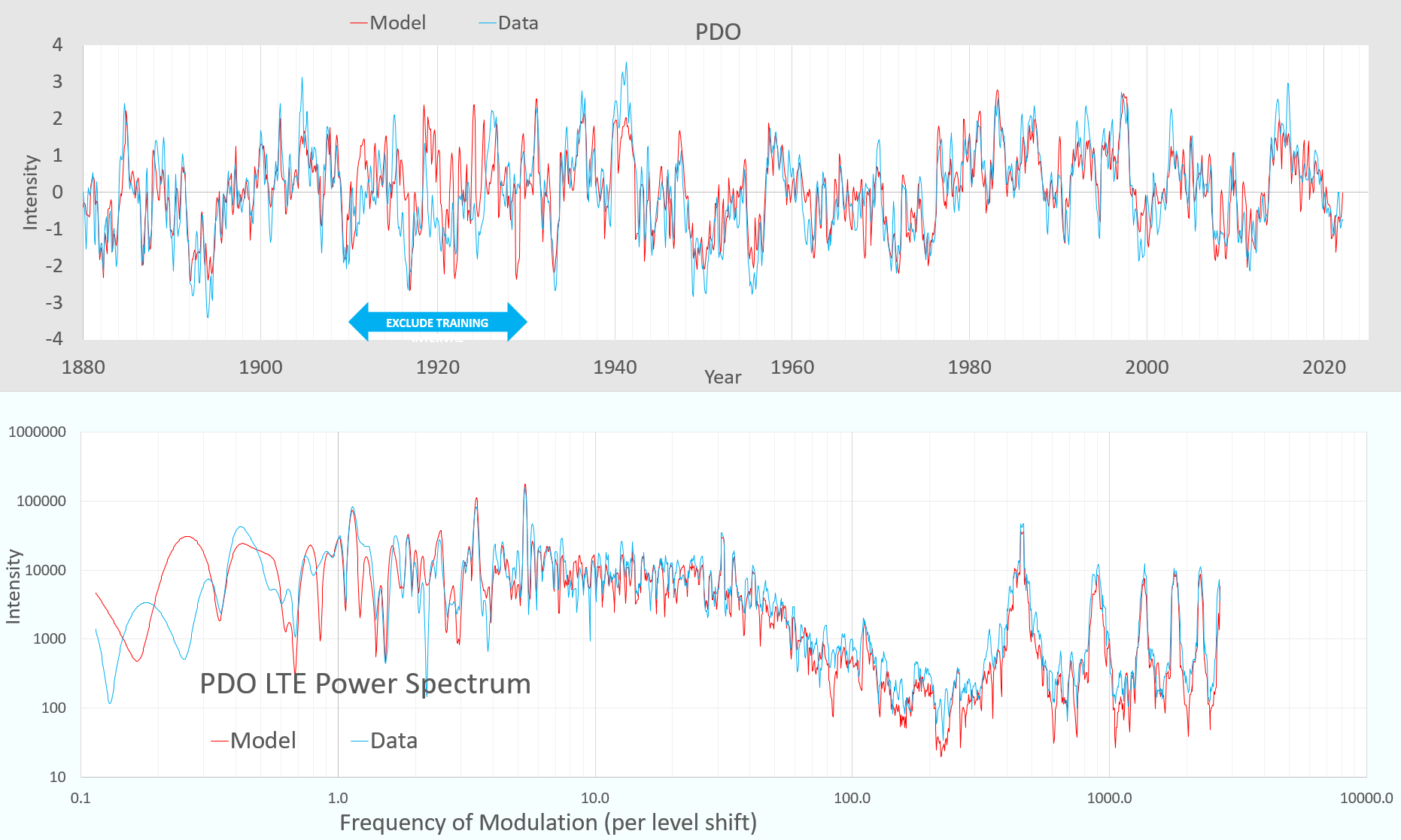Click the 2020 year tick label

(1324, 367)
